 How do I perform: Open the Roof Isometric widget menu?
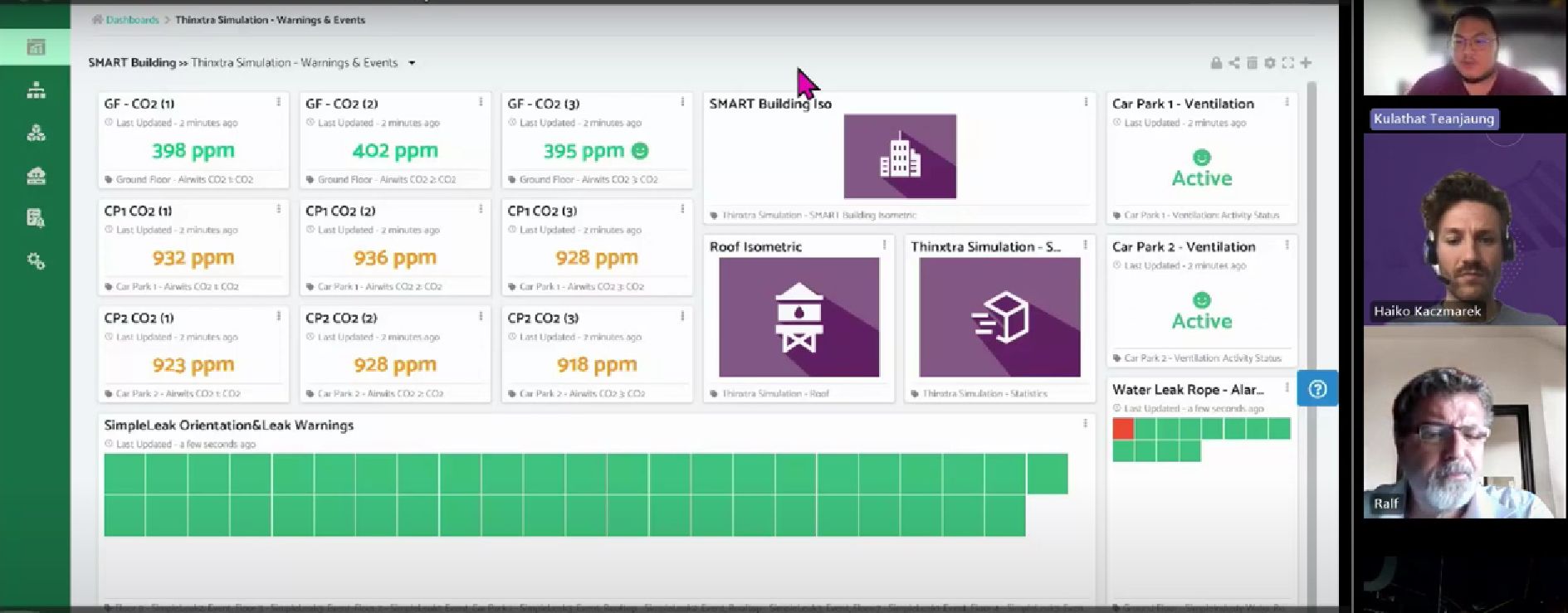tap(884, 245)
